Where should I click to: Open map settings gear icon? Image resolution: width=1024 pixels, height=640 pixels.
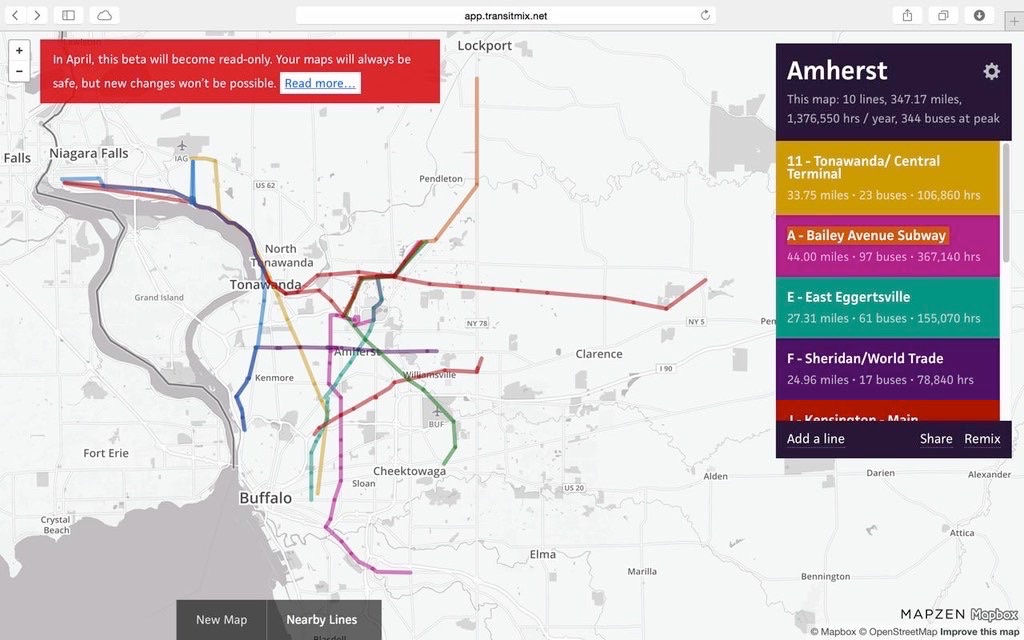pyautogui.click(x=991, y=71)
